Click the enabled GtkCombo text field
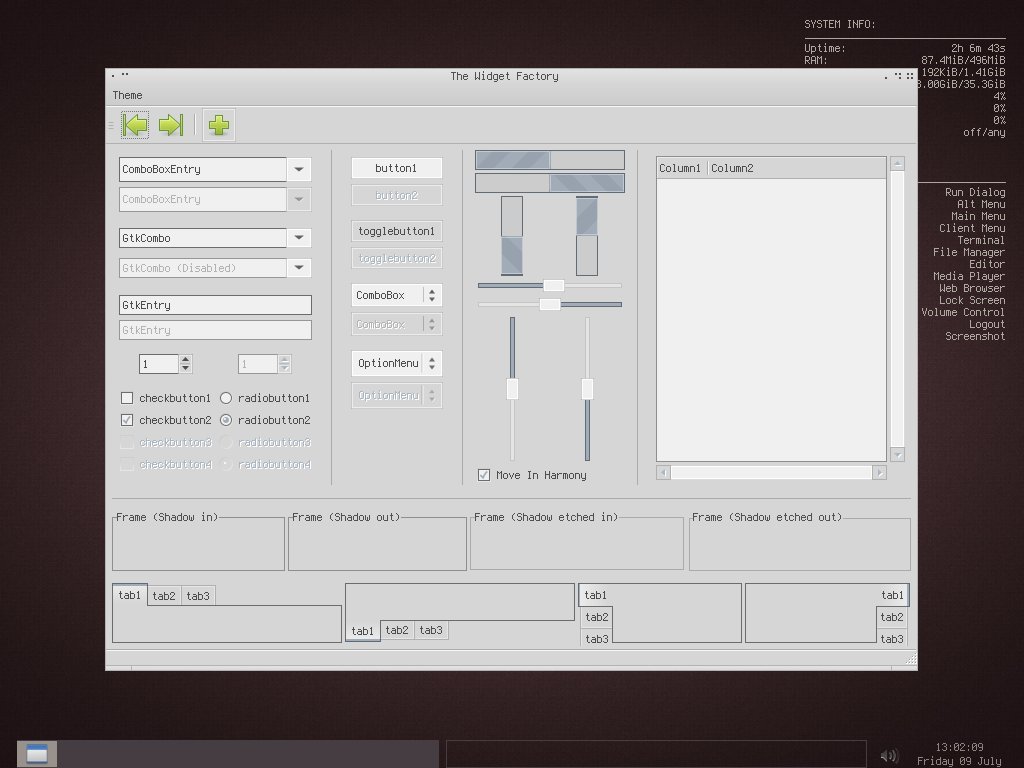The width and height of the screenshot is (1024, 768). pyautogui.click(x=202, y=238)
